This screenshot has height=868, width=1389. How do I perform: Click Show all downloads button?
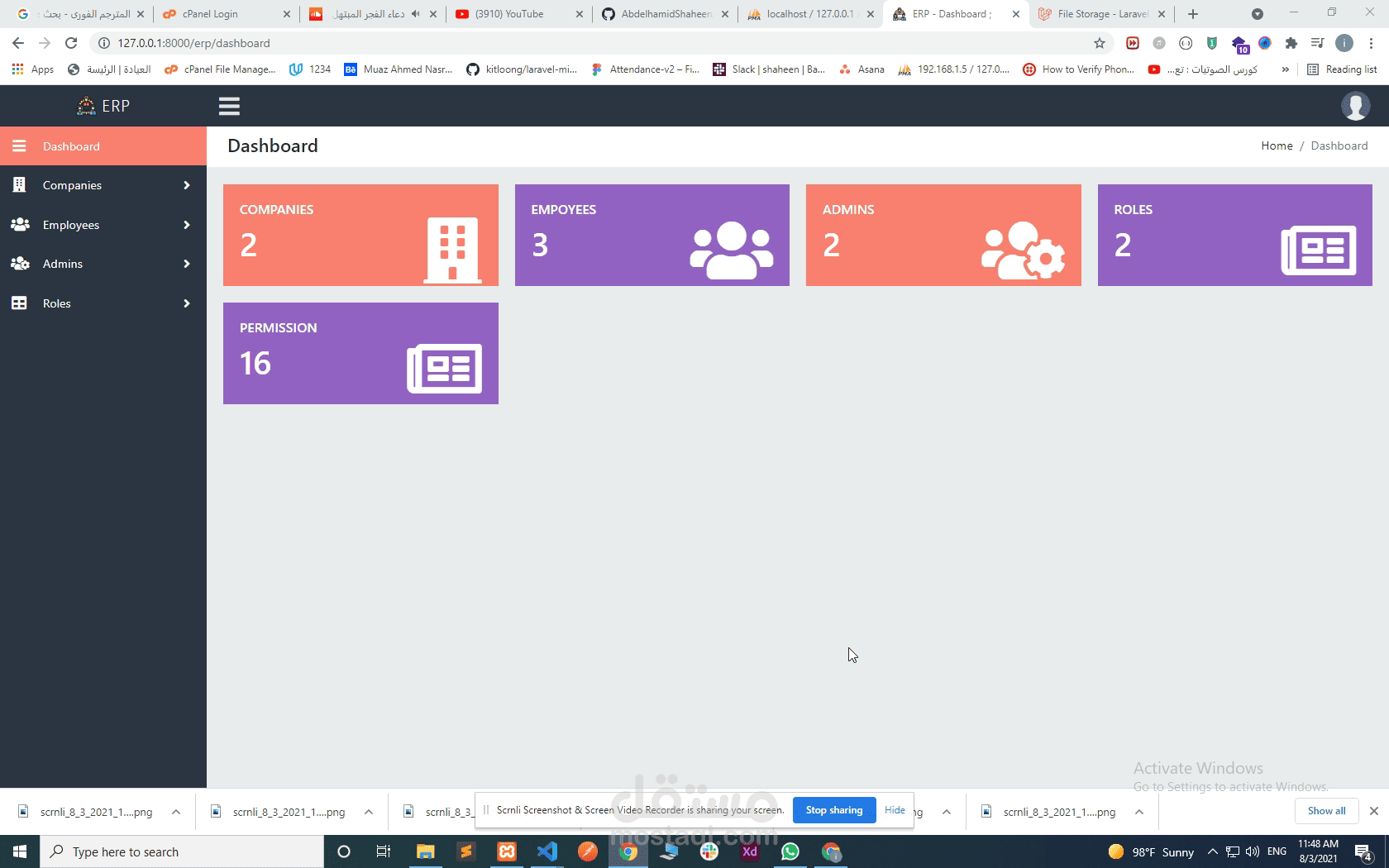[1326, 811]
